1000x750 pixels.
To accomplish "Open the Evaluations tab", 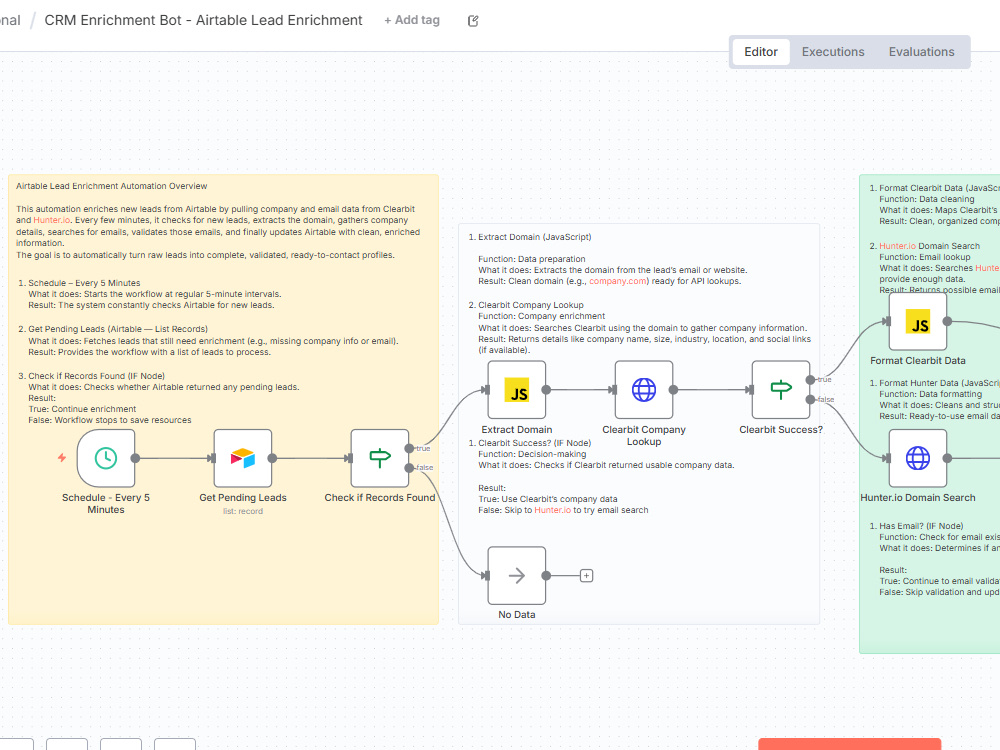I will click(x=922, y=52).
